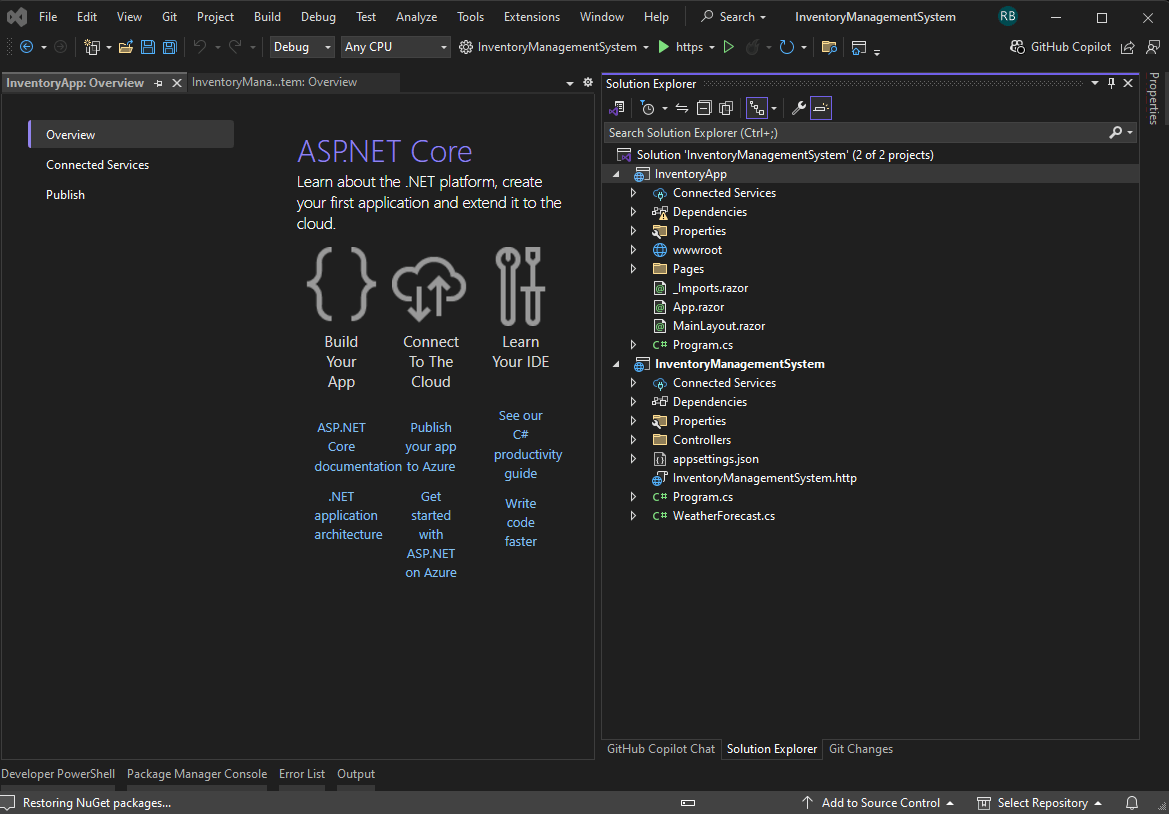Select the Sync with Active Document icon
The width and height of the screenshot is (1169, 814).
[681, 107]
